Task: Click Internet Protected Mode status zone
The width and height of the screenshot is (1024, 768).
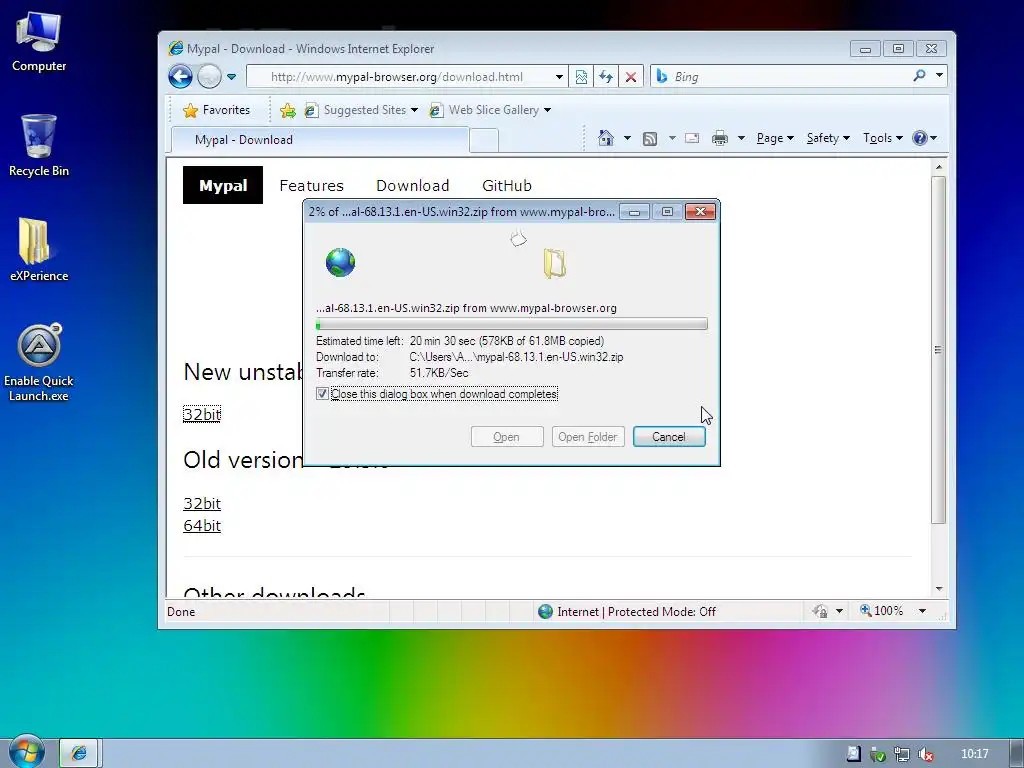Action: [x=627, y=612]
